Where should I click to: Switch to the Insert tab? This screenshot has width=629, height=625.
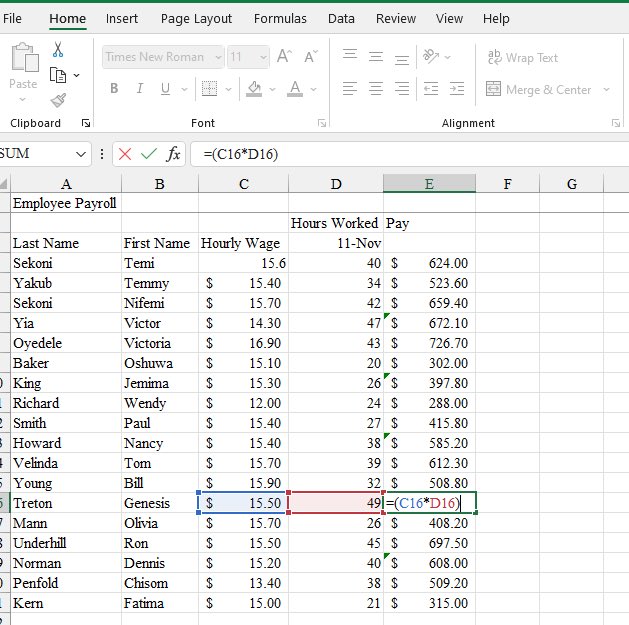pyautogui.click(x=122, y=18)
